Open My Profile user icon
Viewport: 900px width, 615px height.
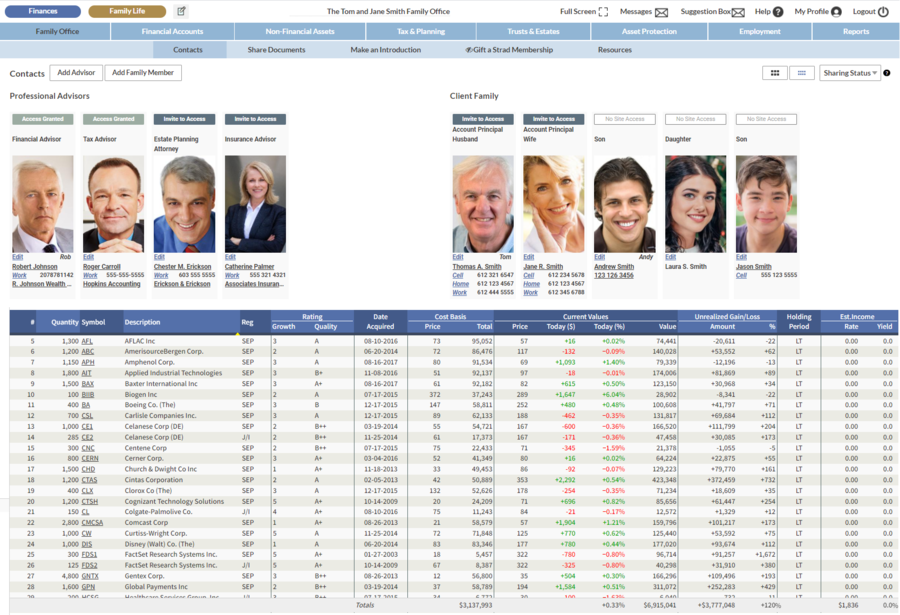[836, 12]
